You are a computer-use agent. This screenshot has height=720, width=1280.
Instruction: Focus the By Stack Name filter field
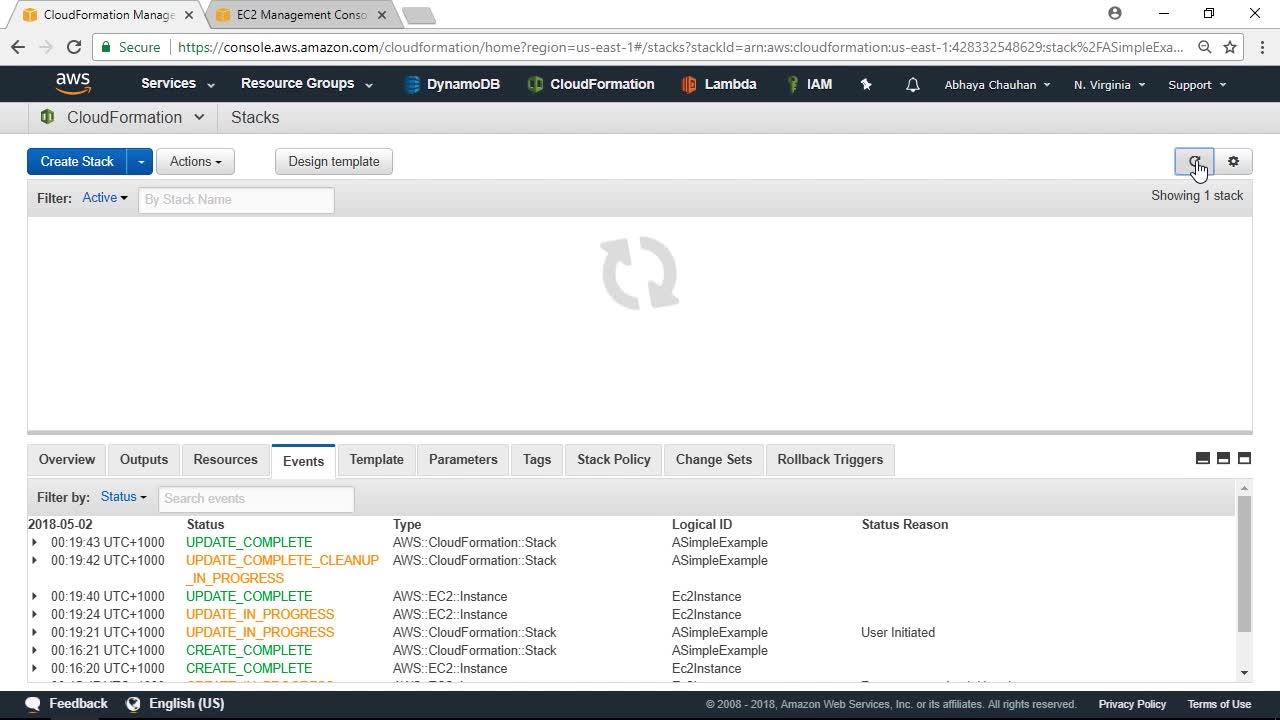click(x=236, y=199)
